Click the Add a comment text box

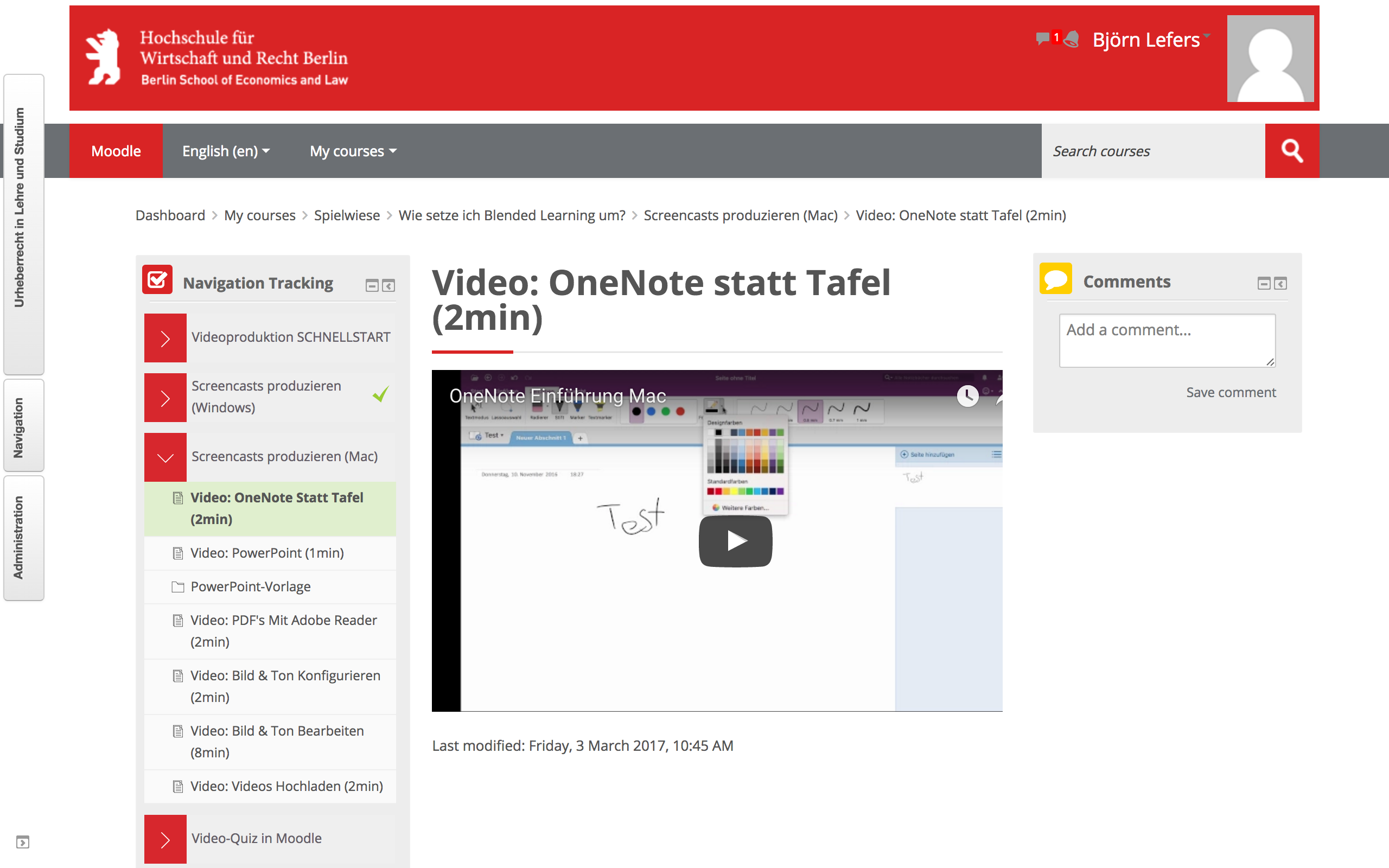1168,340
